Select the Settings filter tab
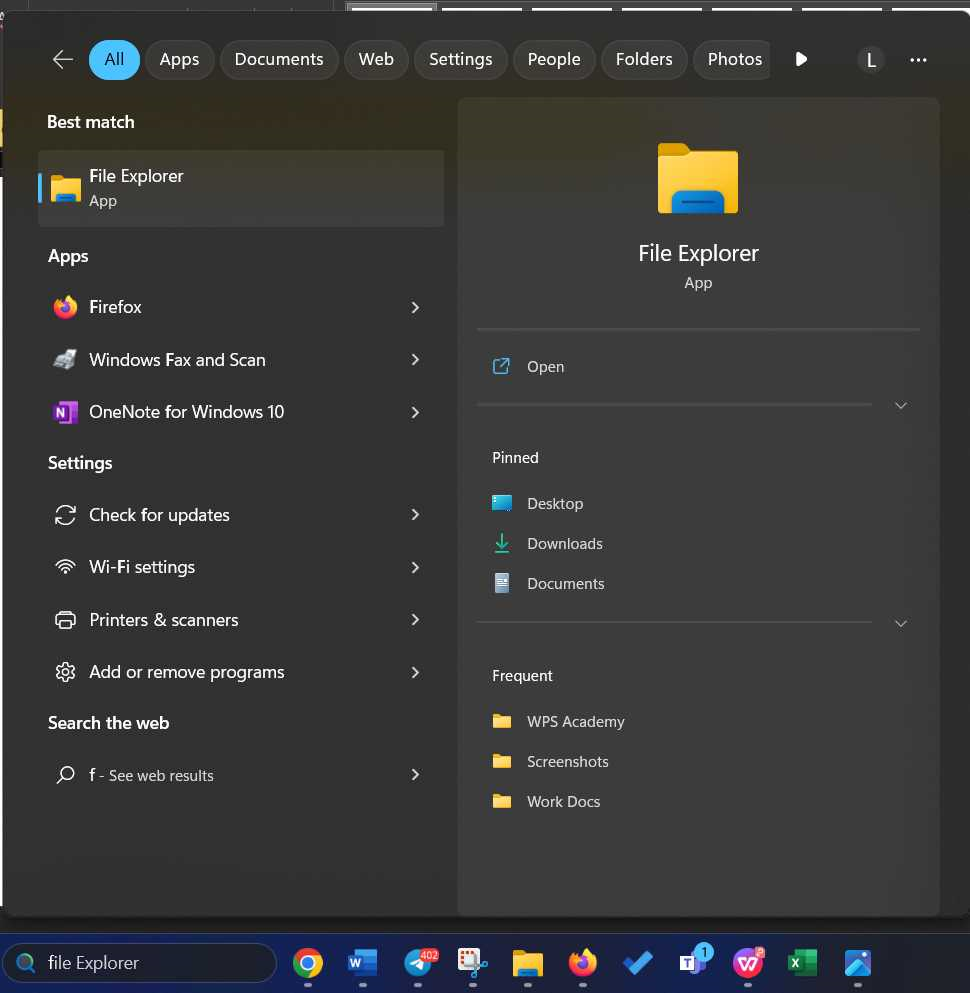The width and height of the screenshot is (970, 993). pyautogui.click(x=460, y=59)
